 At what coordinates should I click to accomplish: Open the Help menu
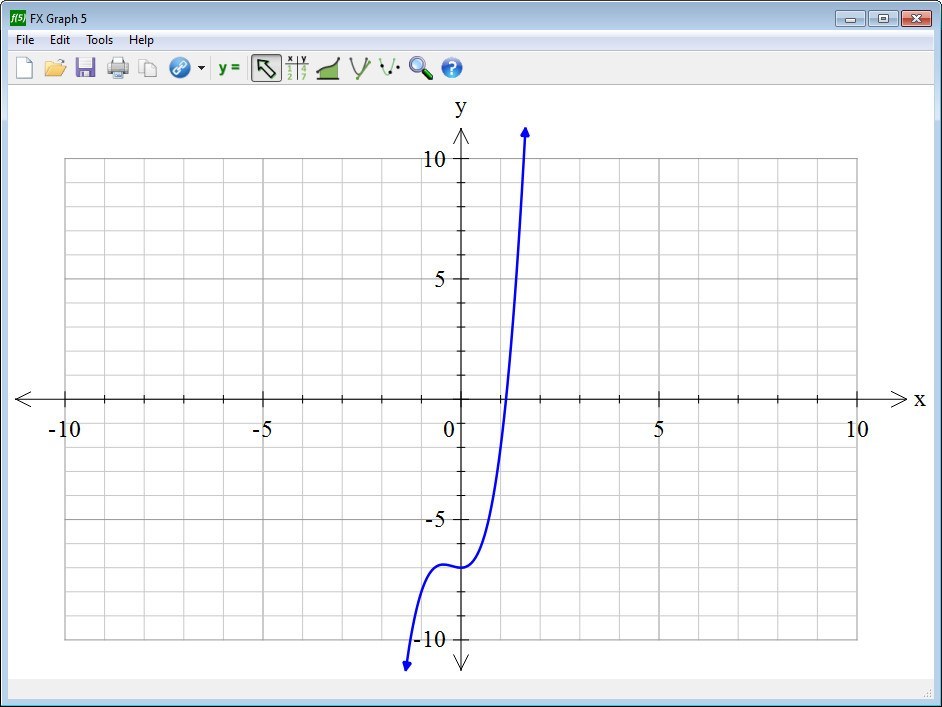(x=141, y=40)
